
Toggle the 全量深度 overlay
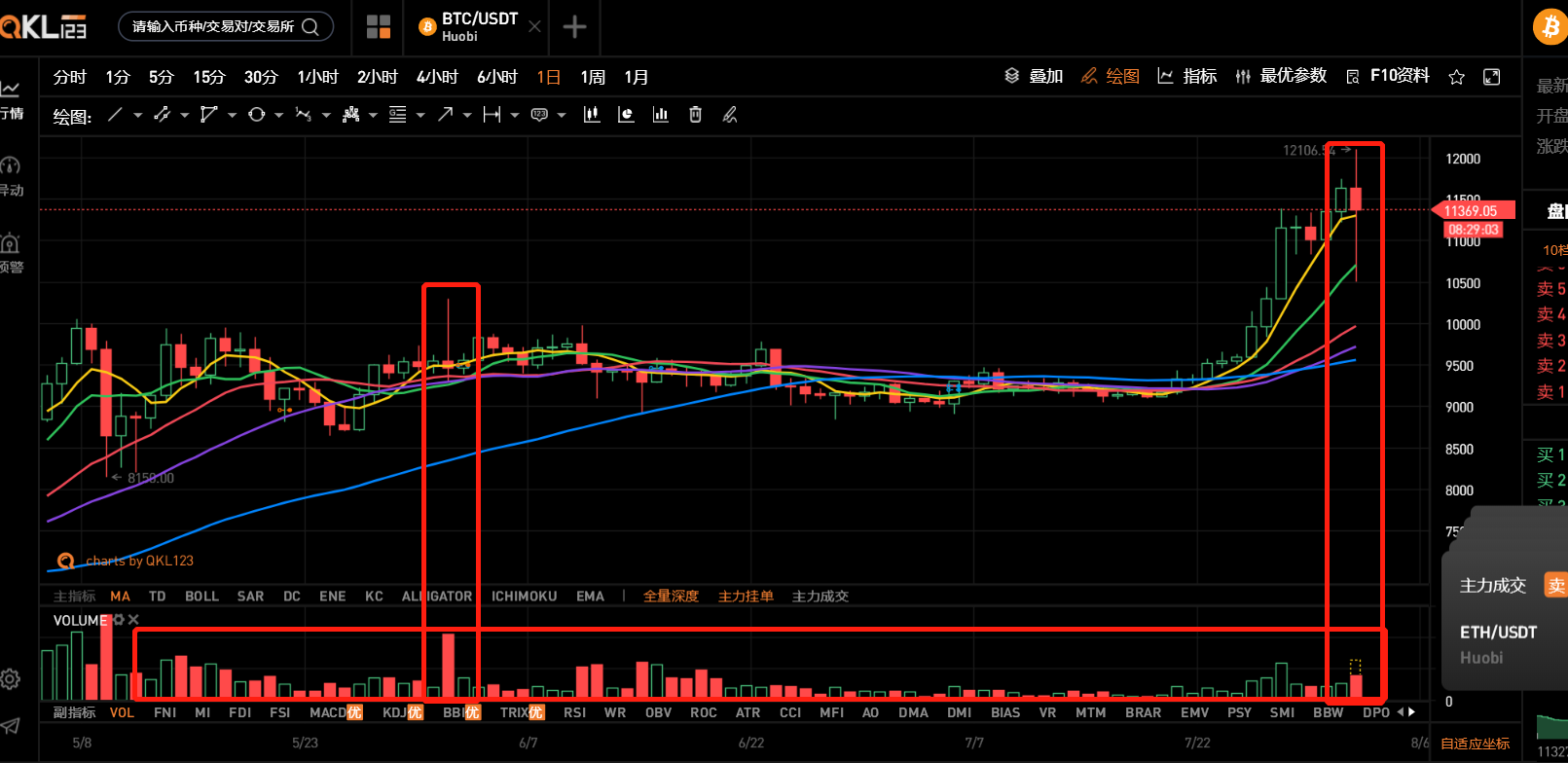(671, 596)
